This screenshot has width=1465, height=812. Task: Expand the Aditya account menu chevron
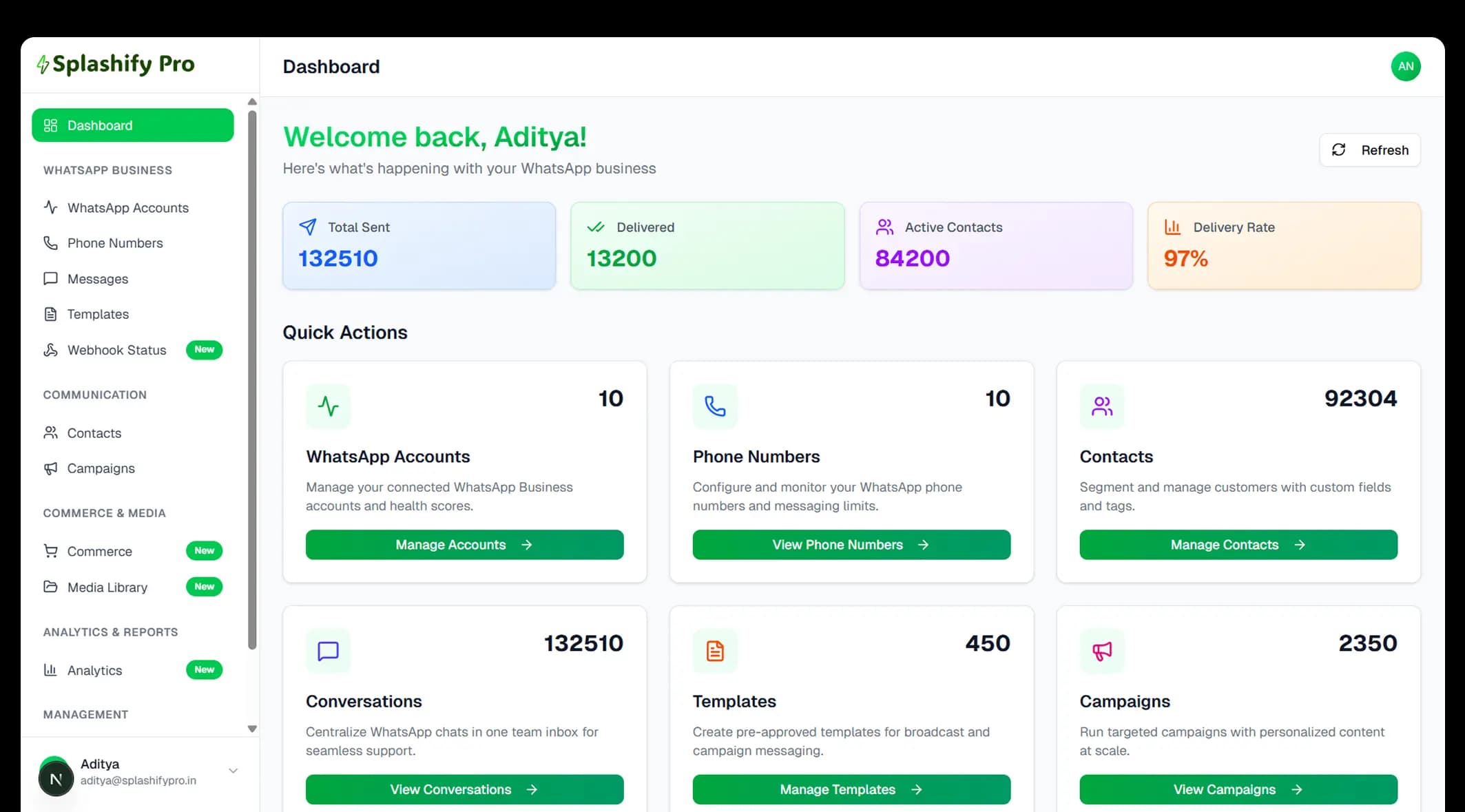pyautogui.click(x=233, y=771)
